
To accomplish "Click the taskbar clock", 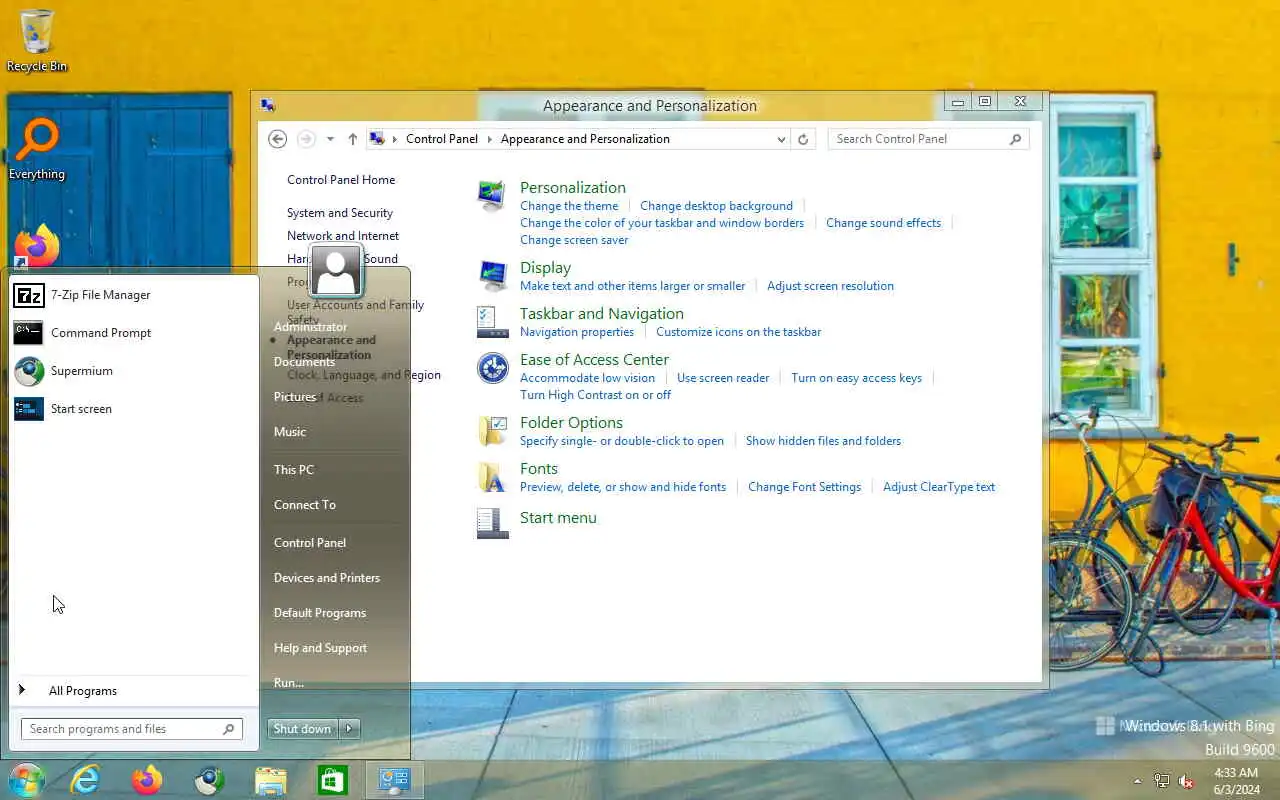I will (x=1235, y=781).
